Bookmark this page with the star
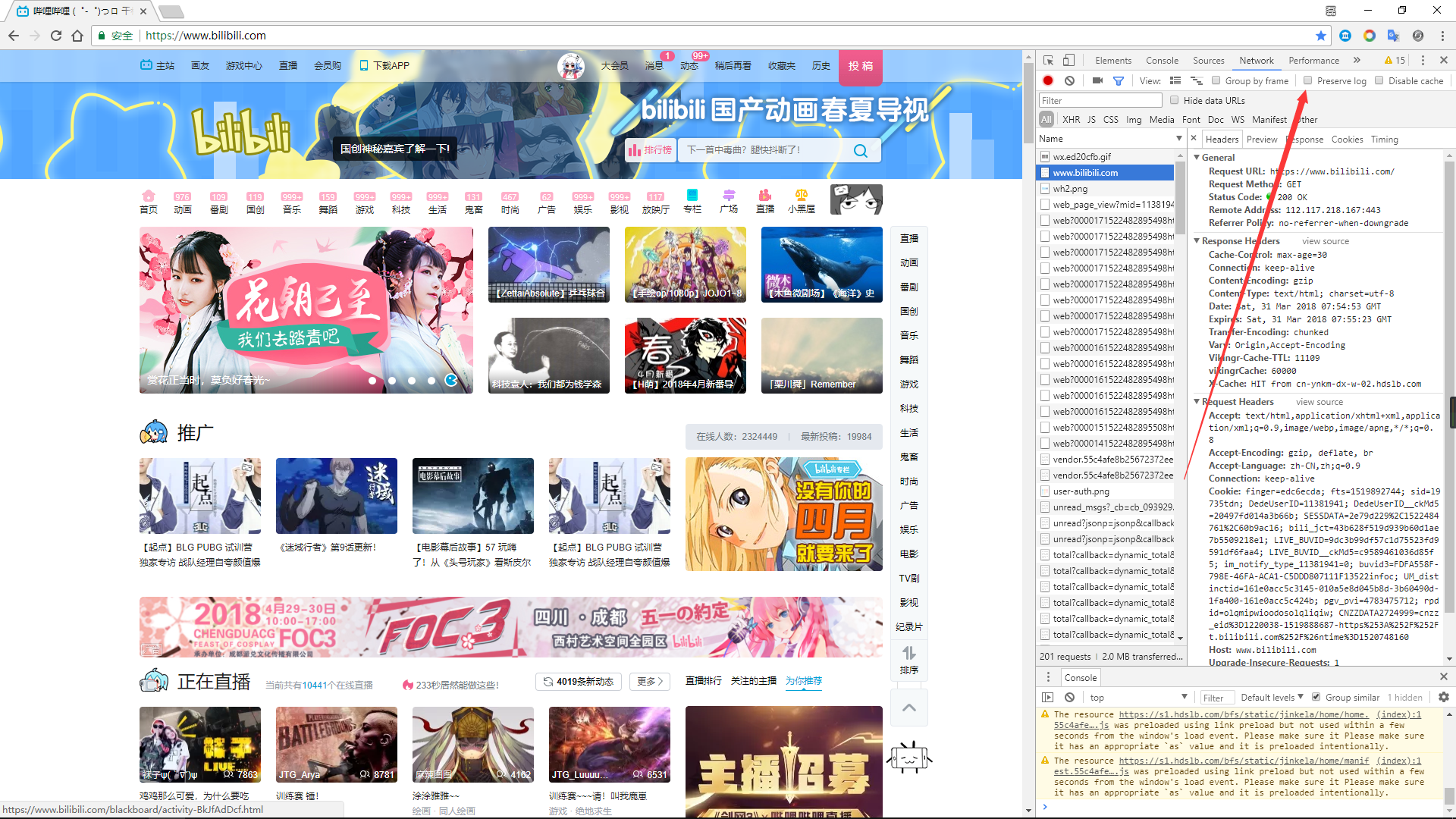1456x819 pixels. 1321,36
